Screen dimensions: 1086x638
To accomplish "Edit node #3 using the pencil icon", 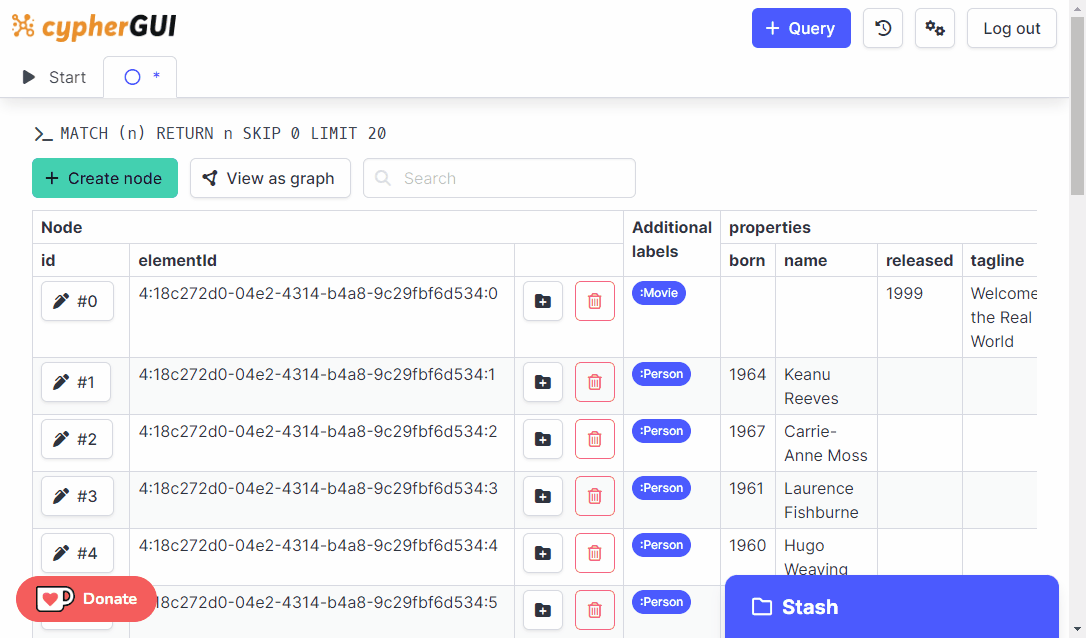I will tap(77, 496).
